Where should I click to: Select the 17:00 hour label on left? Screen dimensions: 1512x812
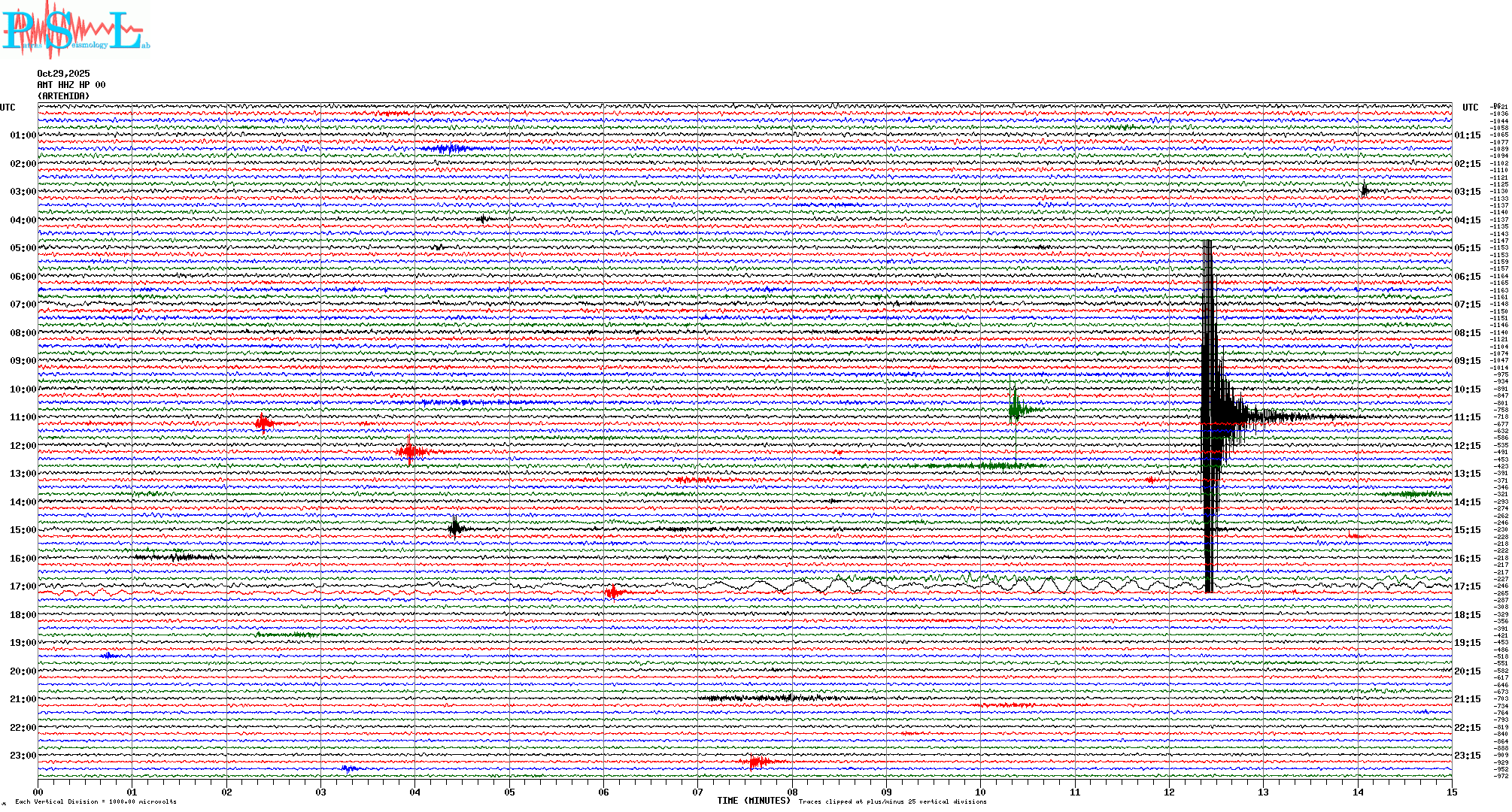[x=23, y=586]
